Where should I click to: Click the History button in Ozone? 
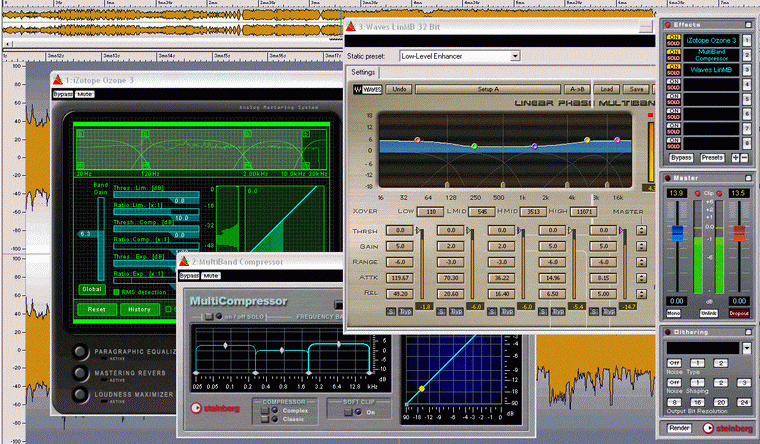point(138,309)
